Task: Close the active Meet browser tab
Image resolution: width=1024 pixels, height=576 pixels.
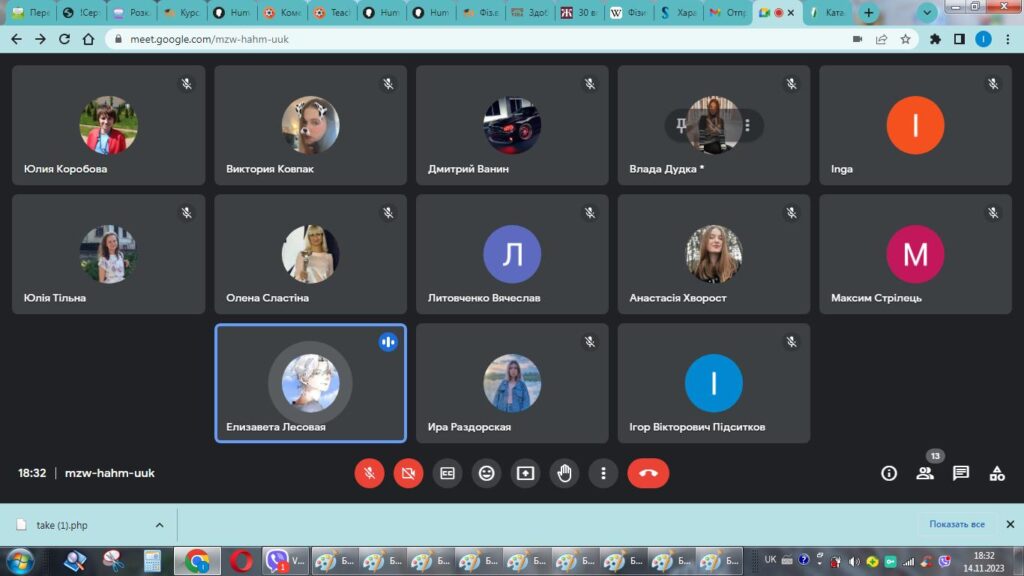Action: [791, 12]
